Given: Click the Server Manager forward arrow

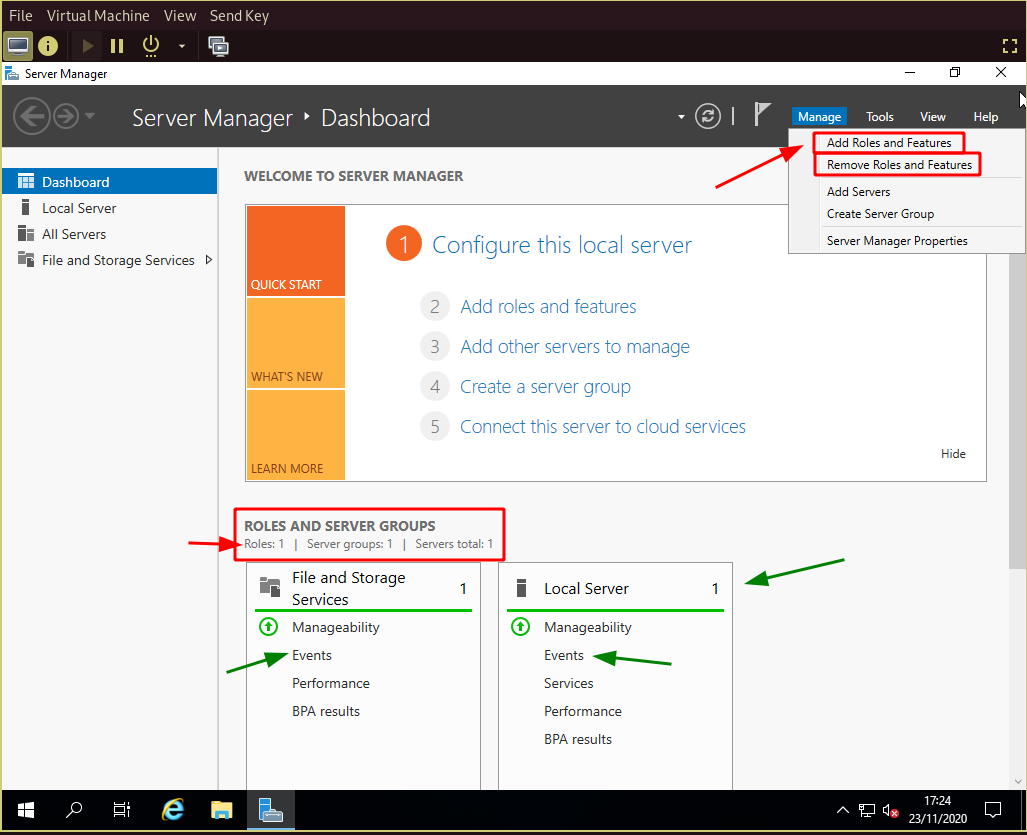Looking at the screenshot, I should pyautogui.click(x=65, y=117).
